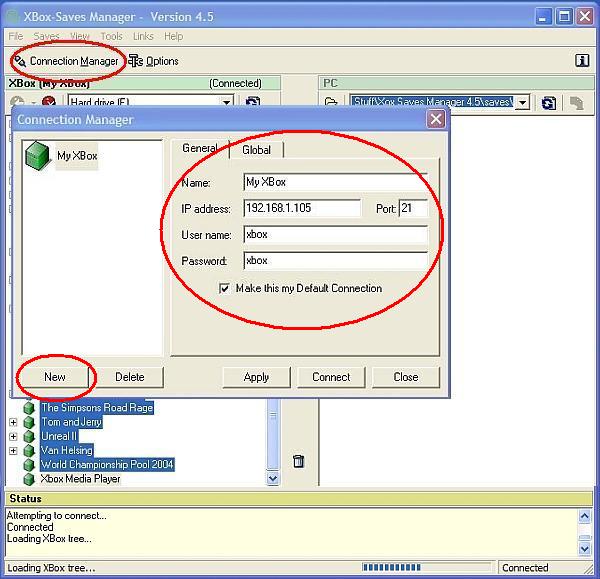Open the Hard drive (E) dropdown
Image resolution: width=600 pixels, height=579 pixels.
(227, 101)
